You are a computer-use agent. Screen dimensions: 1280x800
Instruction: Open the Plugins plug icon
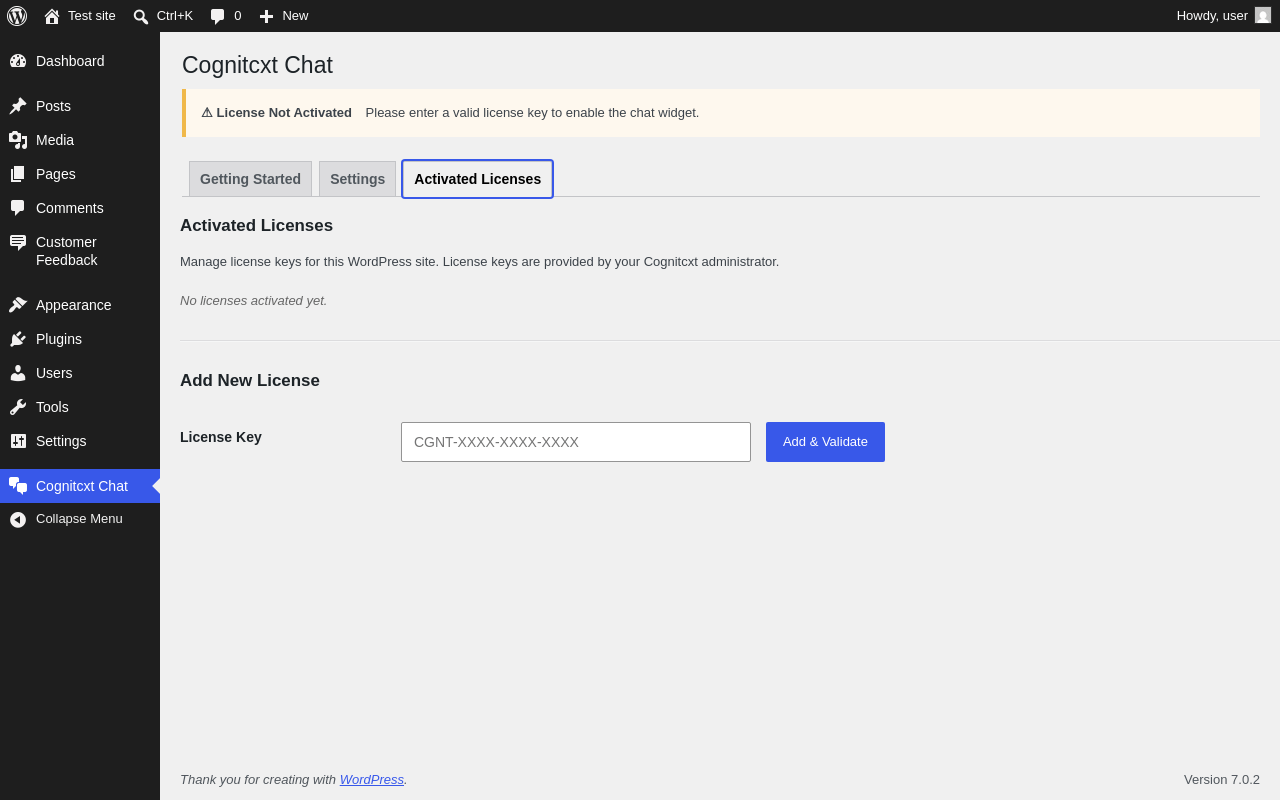coord(18,339)
